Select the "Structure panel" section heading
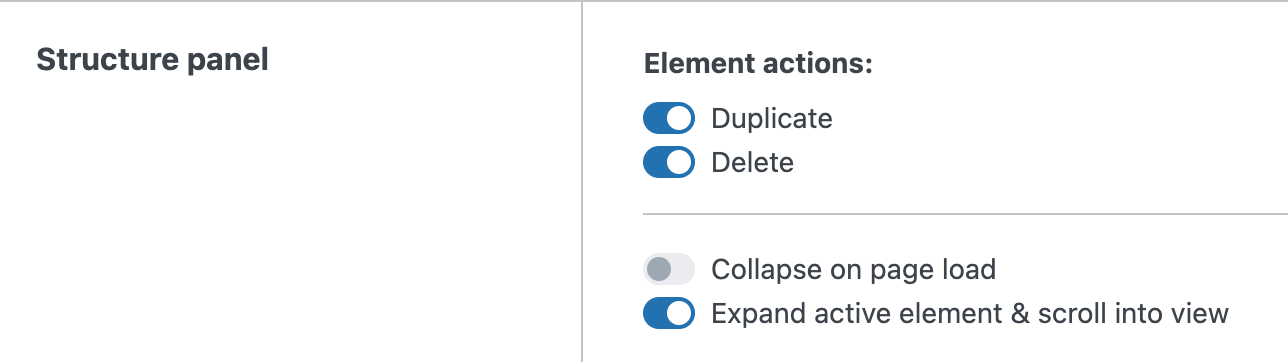Screen dimensions: 1288x362 point(153,60)
